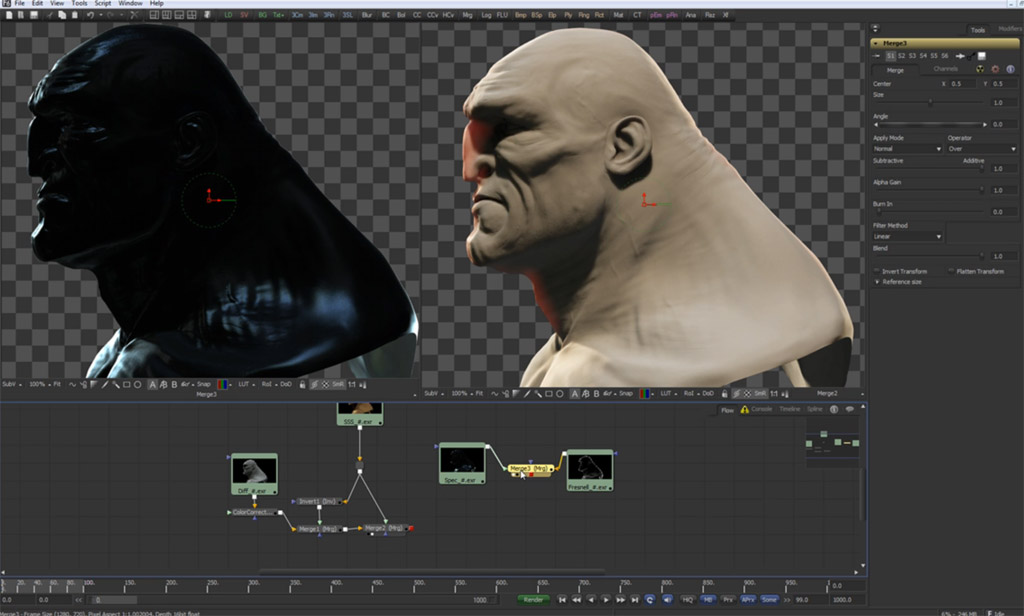Adjust the Size slider handle
The image size is (1024, 616).
tap(930, 103)
